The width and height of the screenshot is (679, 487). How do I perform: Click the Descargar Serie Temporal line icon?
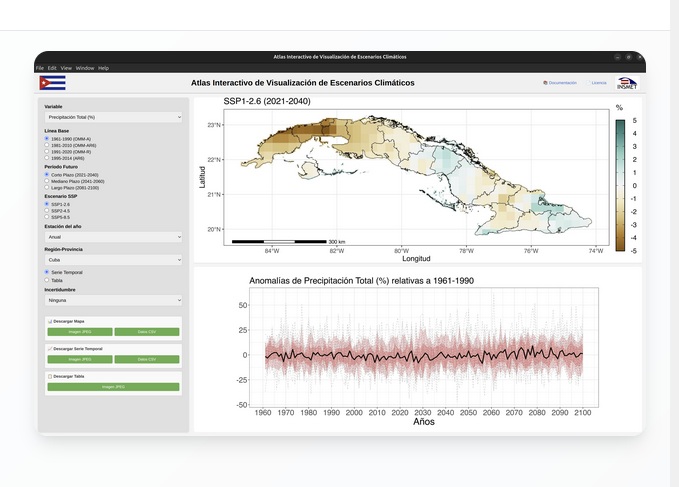point(50,348)
